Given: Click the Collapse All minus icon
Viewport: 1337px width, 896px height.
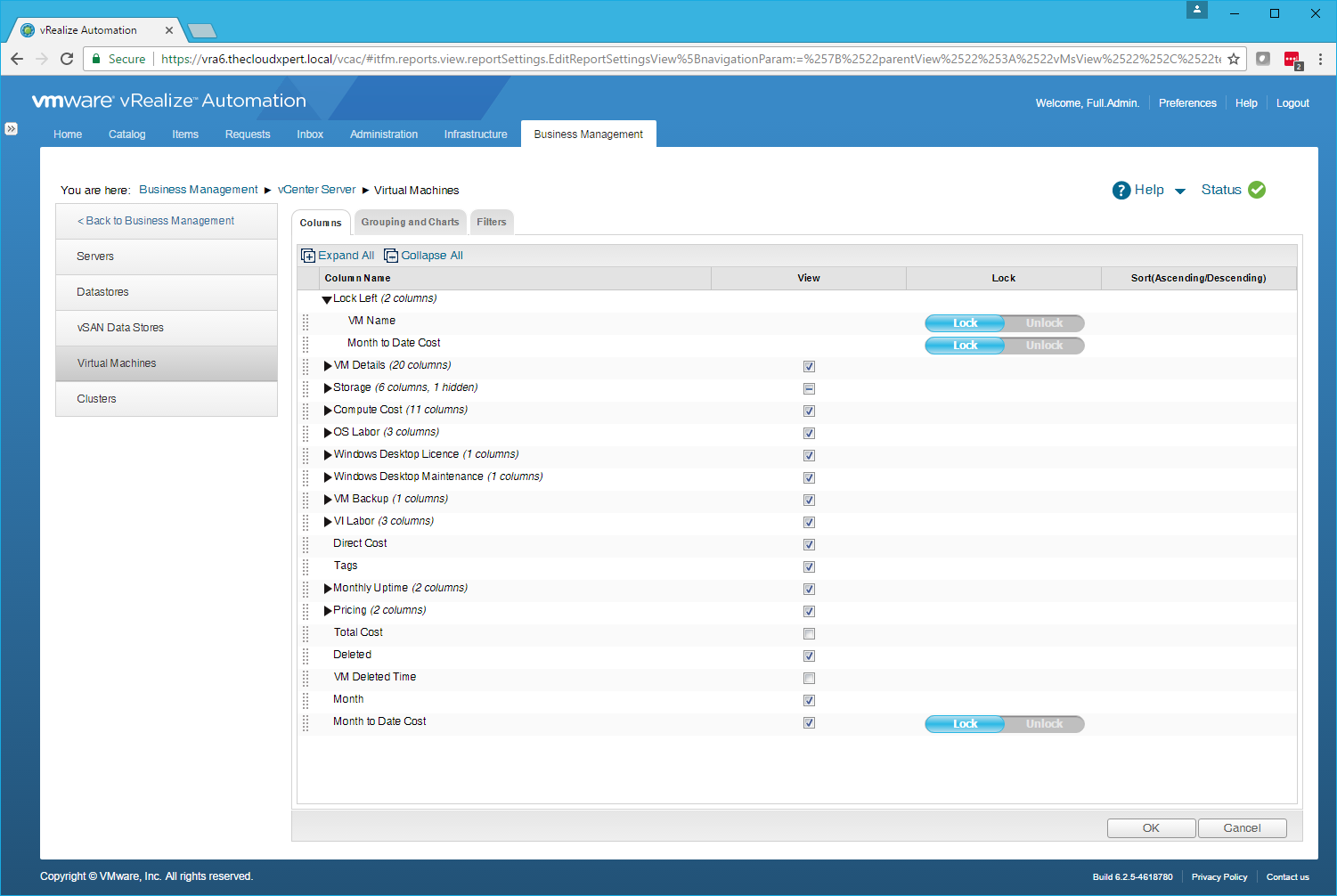Looking at the screenshot, I should pyautogui.click(x=391, y=256).
